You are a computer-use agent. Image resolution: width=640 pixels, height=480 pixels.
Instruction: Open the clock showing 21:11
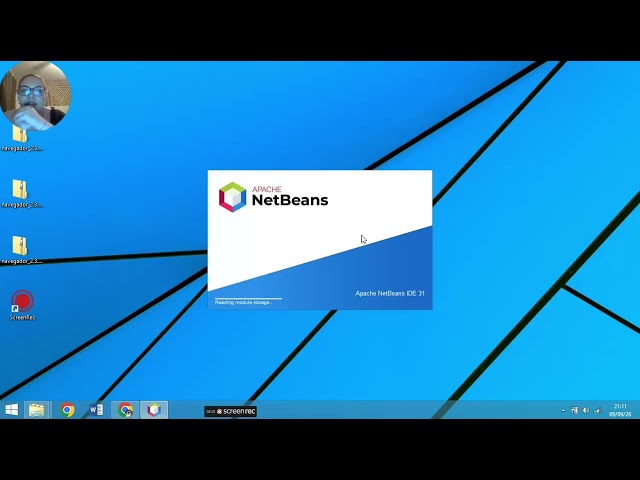(x=620, y=410)
